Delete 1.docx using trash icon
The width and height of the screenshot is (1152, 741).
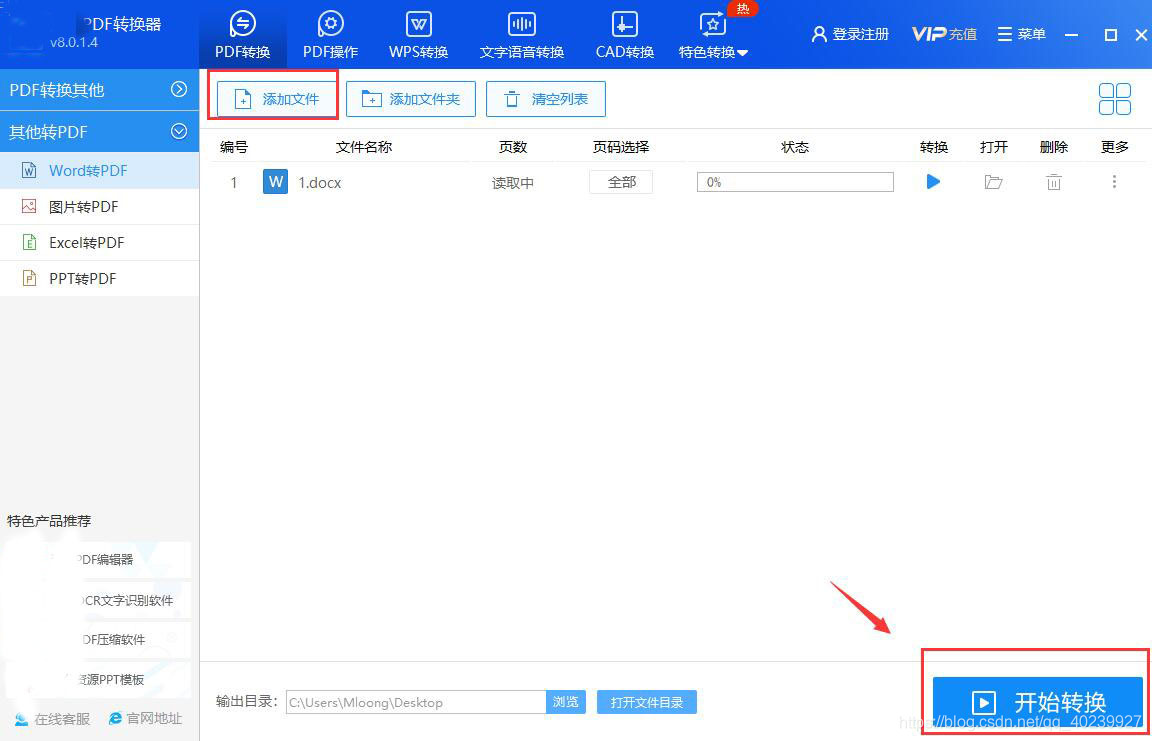point(1054,181)
